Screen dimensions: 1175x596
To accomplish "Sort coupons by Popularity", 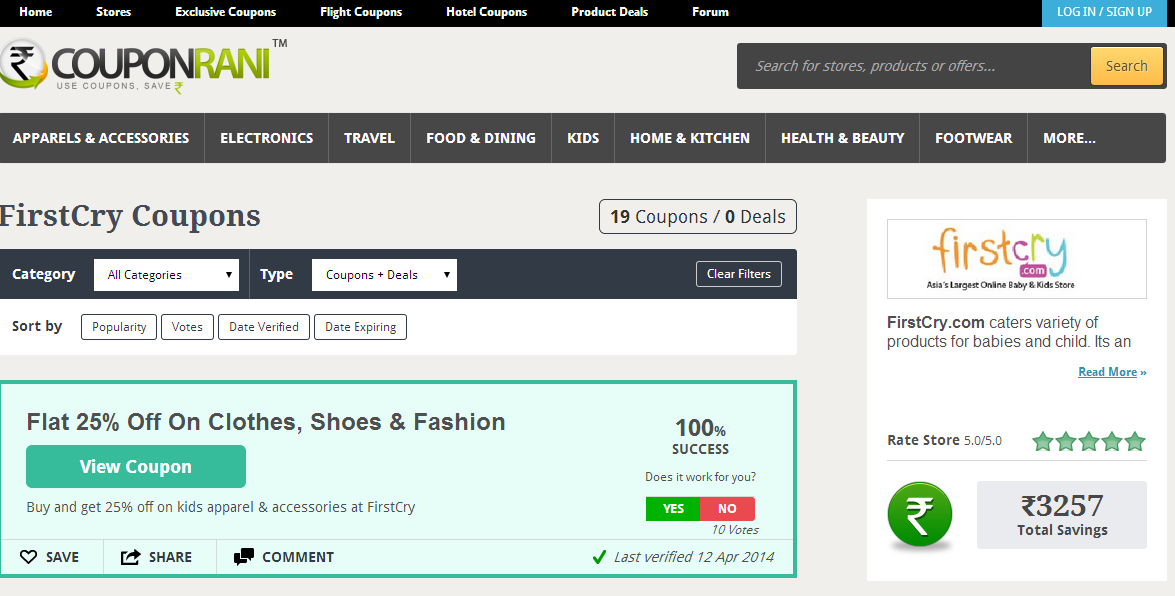I will point(119,327).
